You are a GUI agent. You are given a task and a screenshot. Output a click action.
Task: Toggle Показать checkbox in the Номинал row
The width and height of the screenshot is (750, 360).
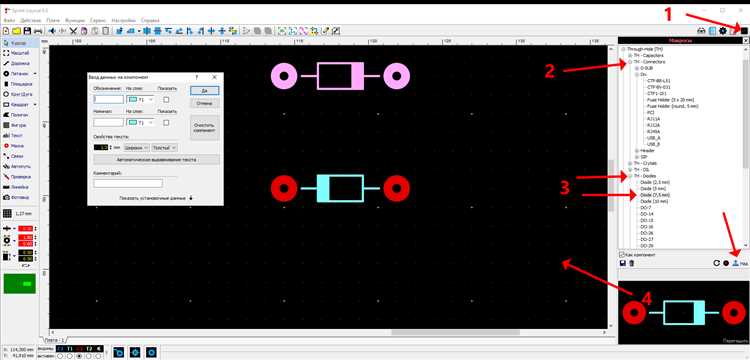pyautogui.click(x=166, y=122)
